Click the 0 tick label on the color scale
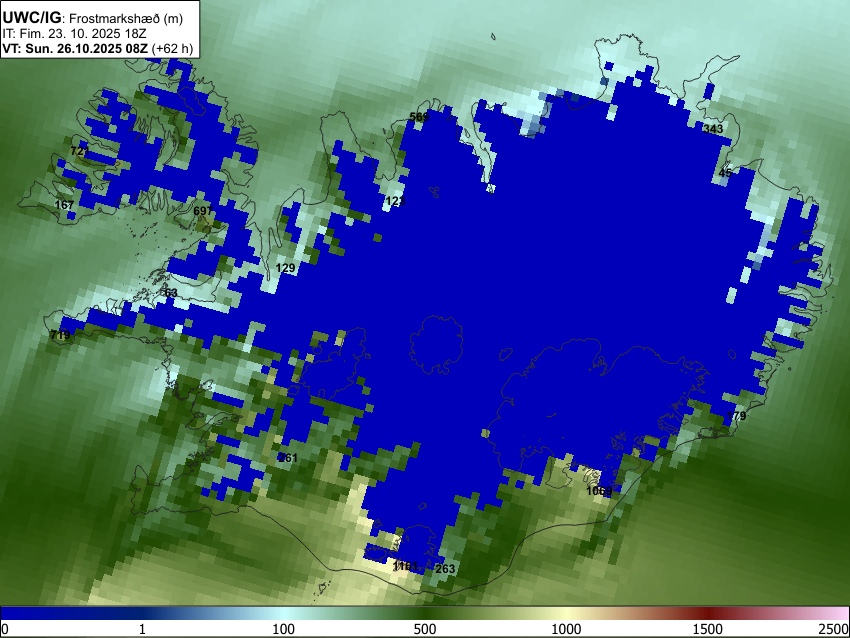The image size is (850, 638). (5, 629)
